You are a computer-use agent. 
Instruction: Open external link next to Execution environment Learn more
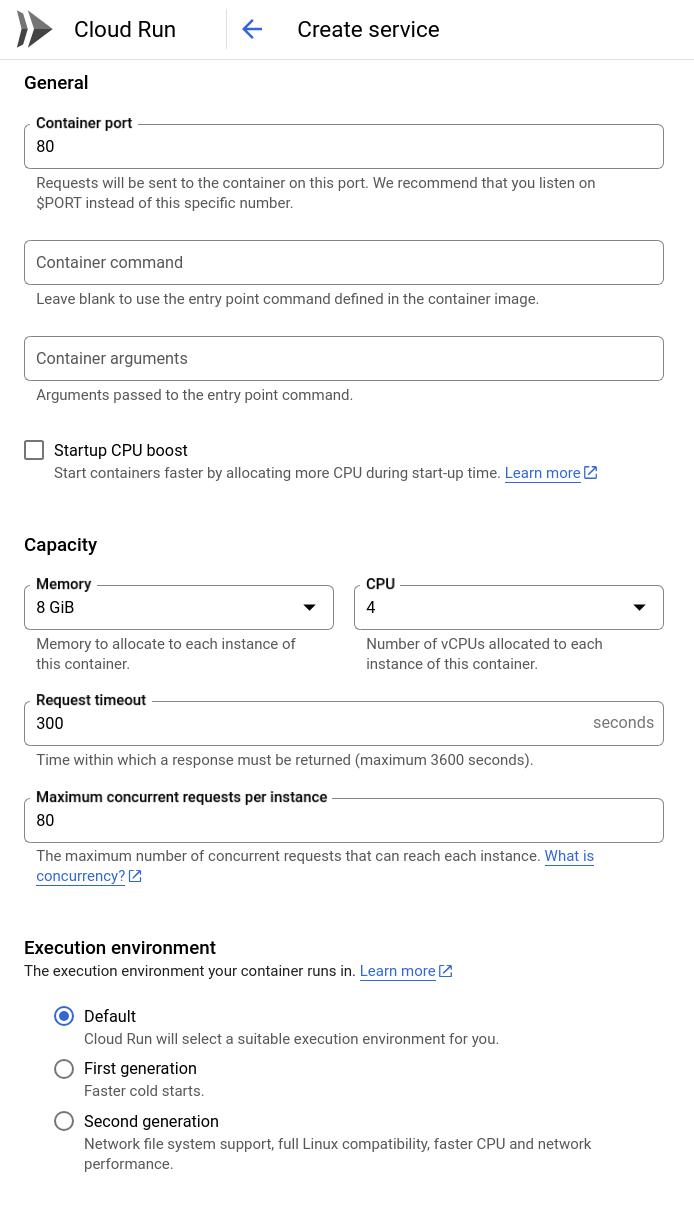click(x=444, y=970)
